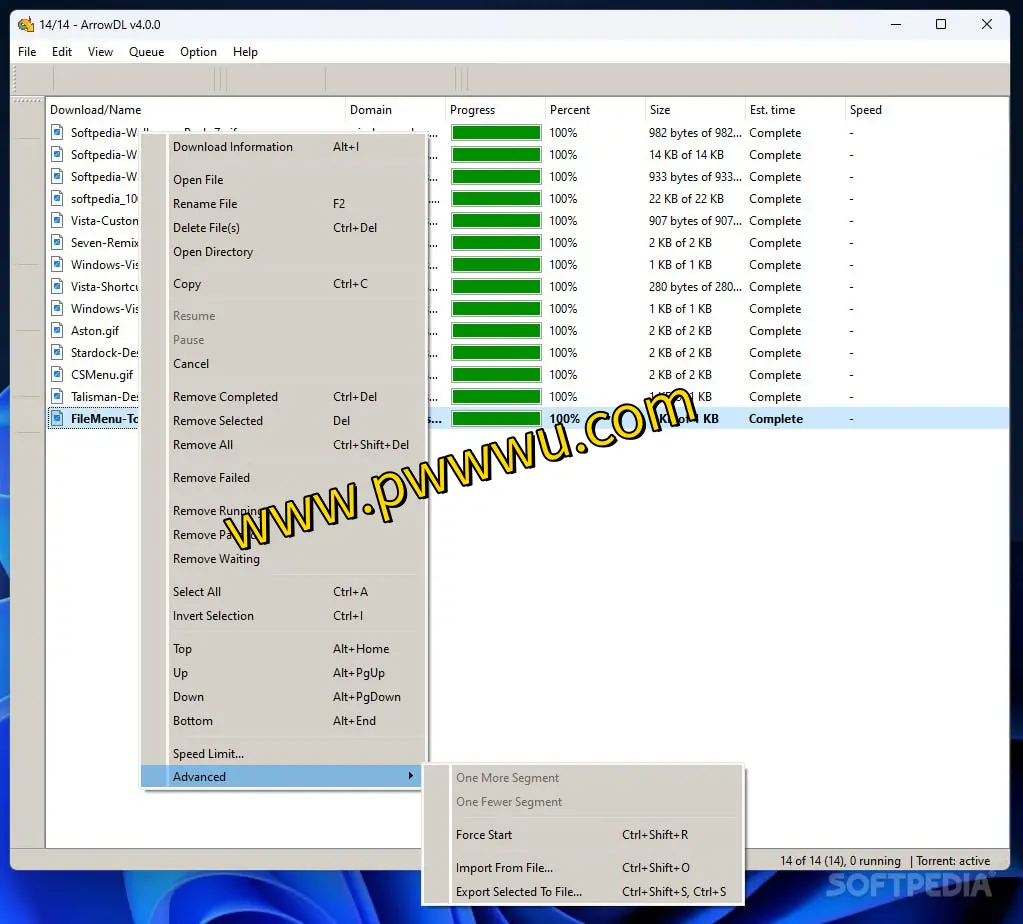Open Speed Limit dialog from context menu
The height and width of the screenshot is (924, 1023).
coord(208,754)
